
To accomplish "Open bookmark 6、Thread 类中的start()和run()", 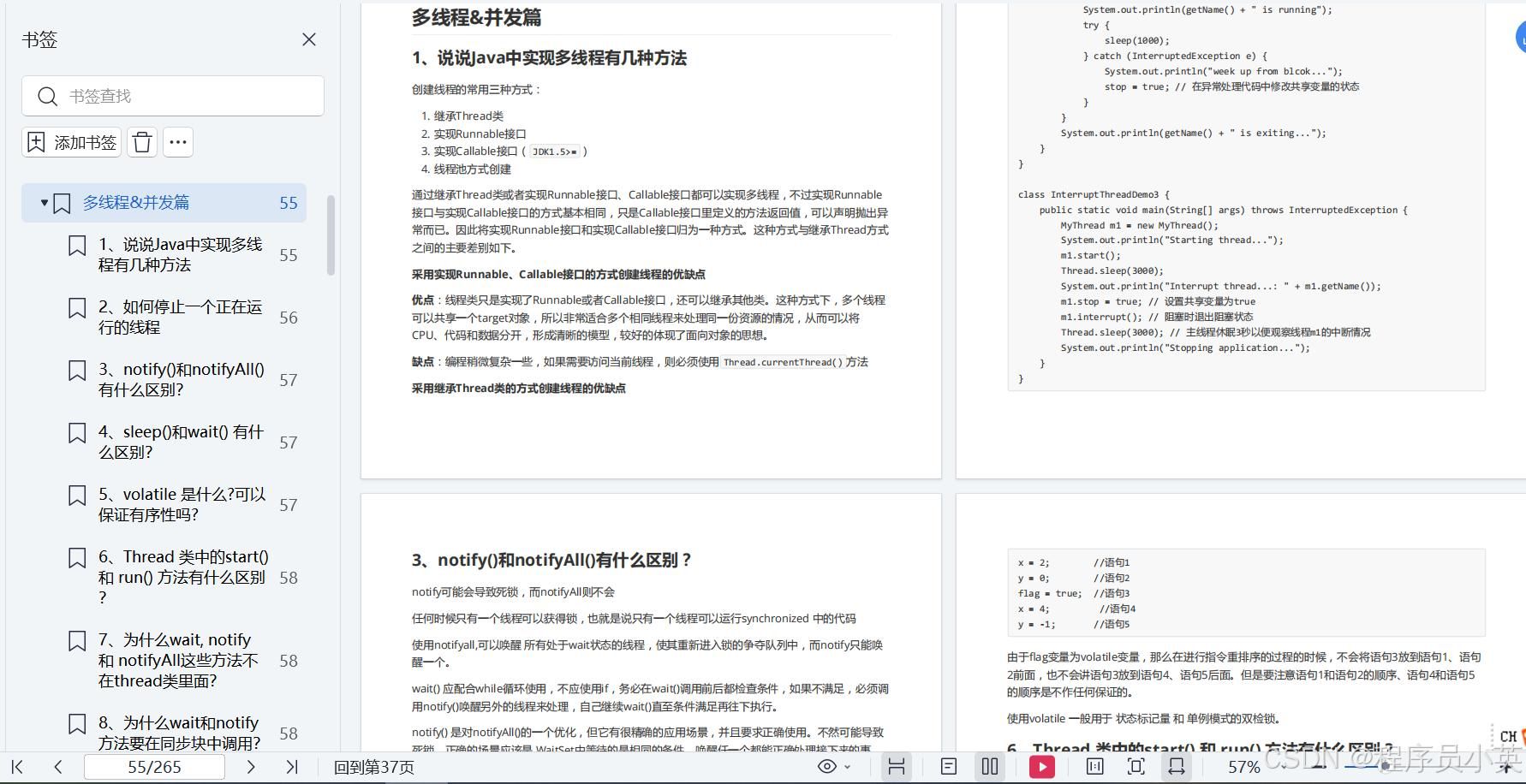I will (183, 578).
